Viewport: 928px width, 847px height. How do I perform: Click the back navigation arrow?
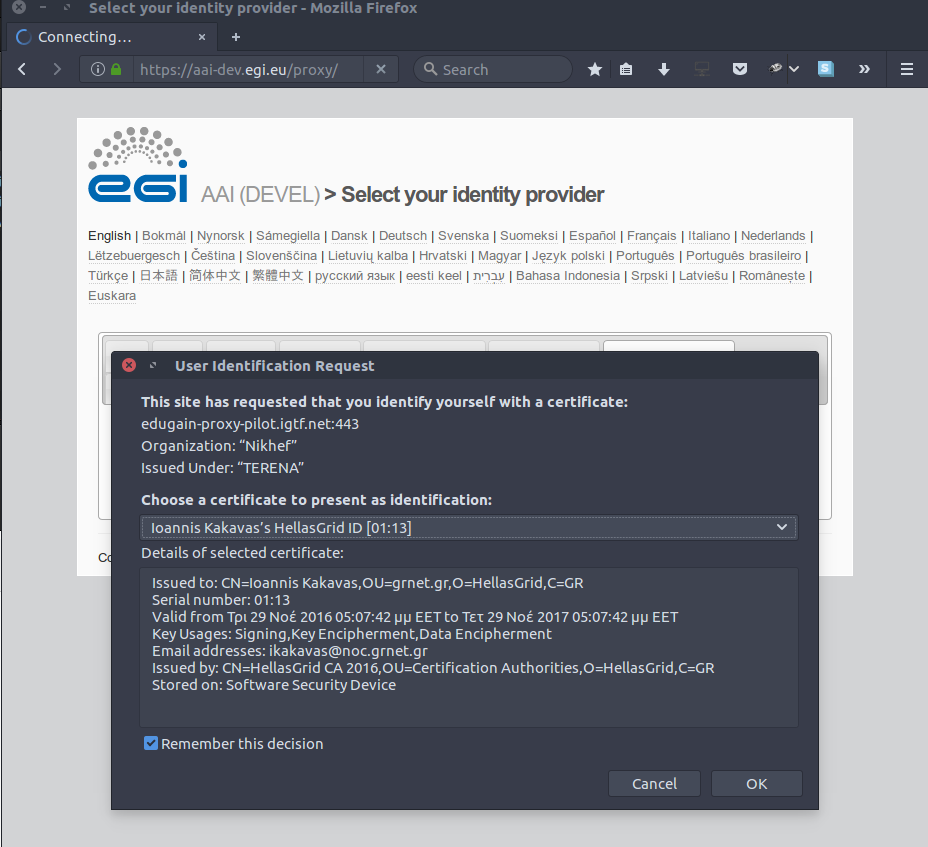click(x=22, y=69)
